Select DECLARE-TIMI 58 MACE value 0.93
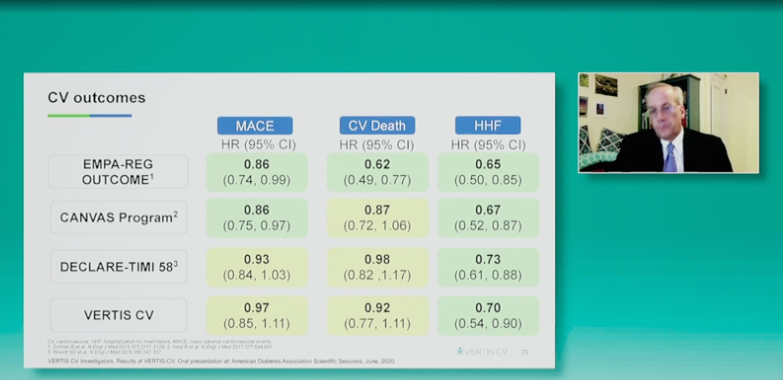This screenshot has height=380, width=783. tap(257, 259)
